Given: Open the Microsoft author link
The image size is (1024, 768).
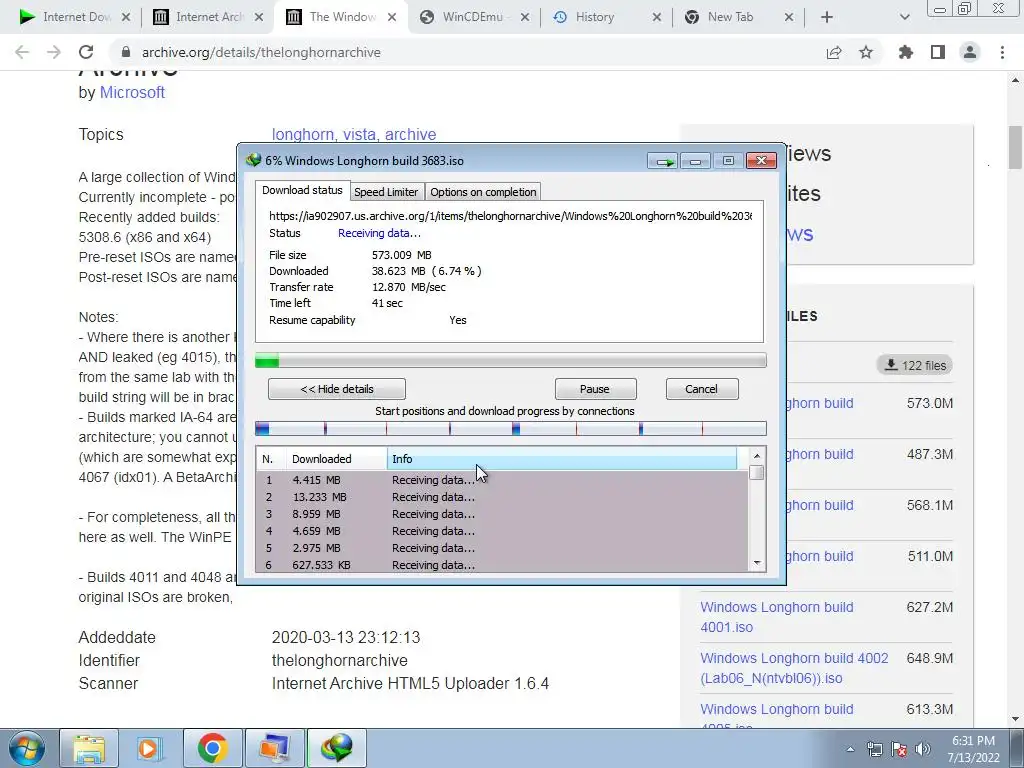Looking at the screenshot, I should coord(132,93).
